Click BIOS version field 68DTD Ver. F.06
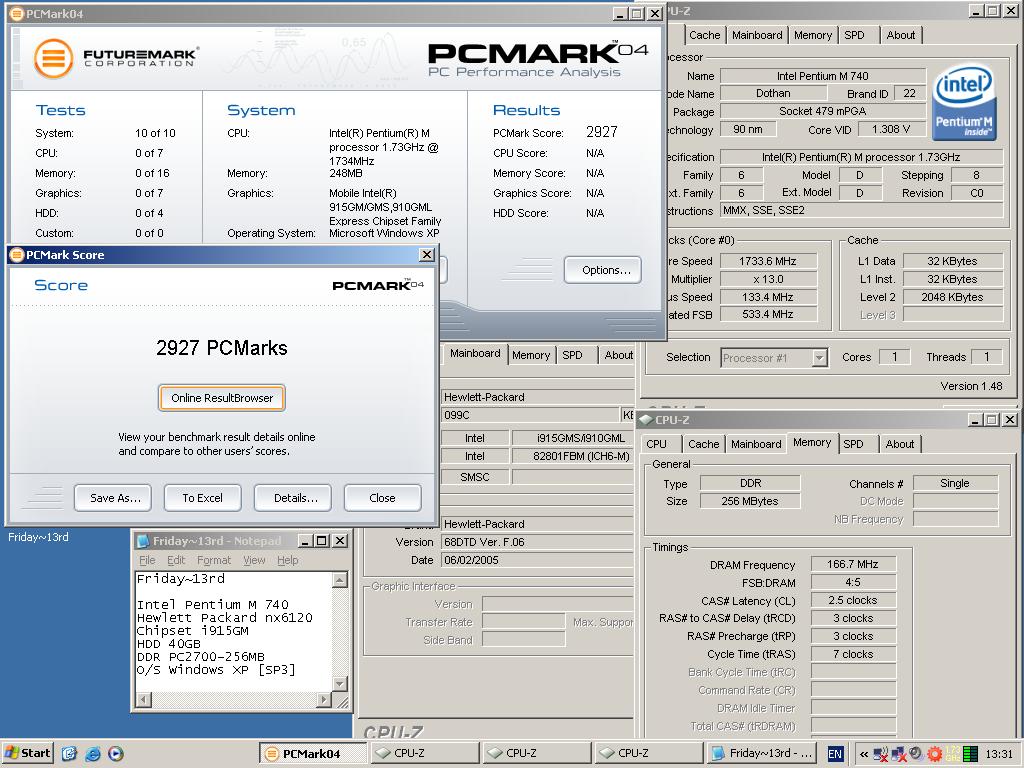The image size is (1024, 768). (x=537, y=542)
